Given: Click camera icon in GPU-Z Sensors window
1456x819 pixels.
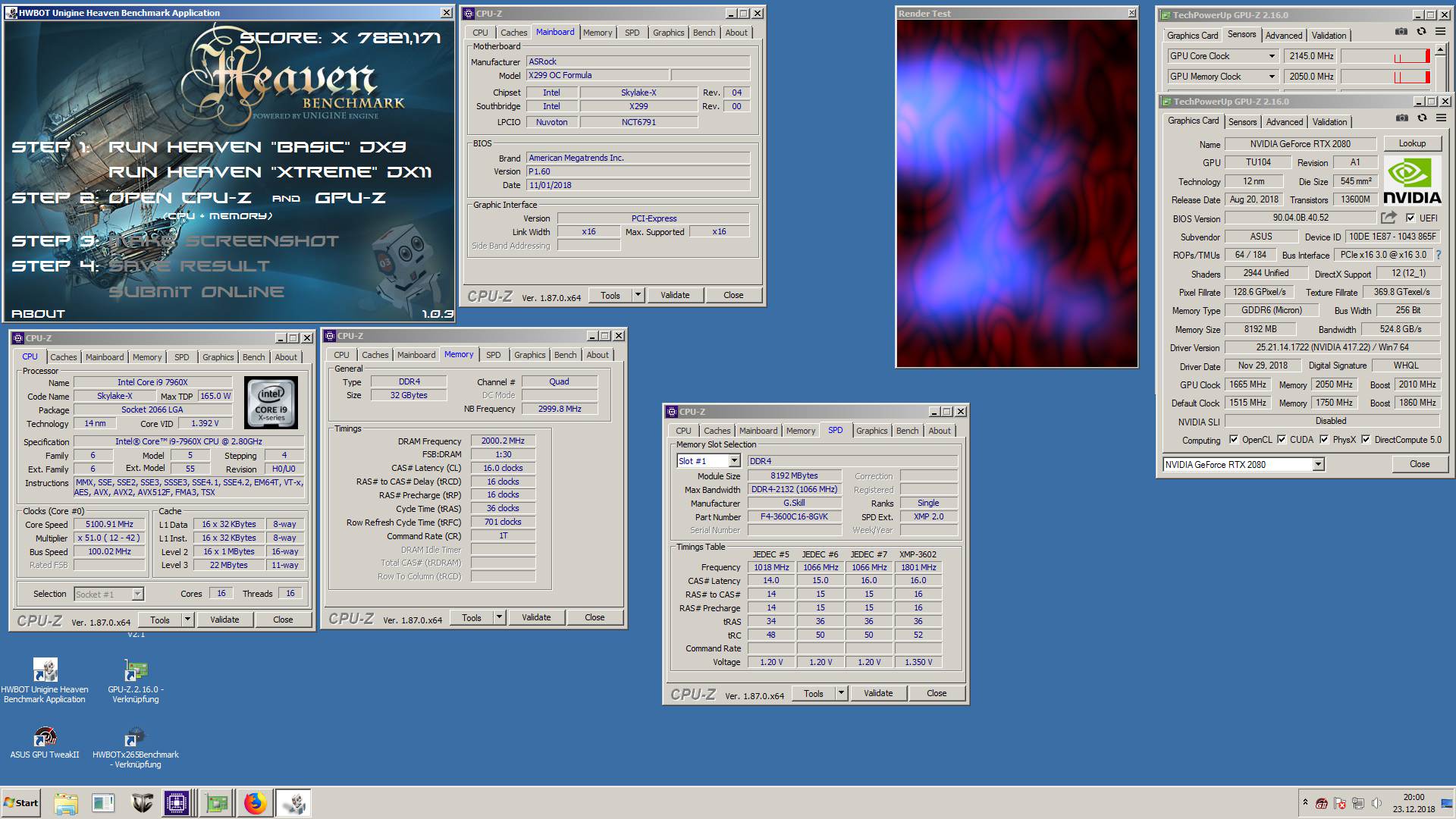Looking at the screenshot, I should pyautogui.click(x=1401, y=32).
